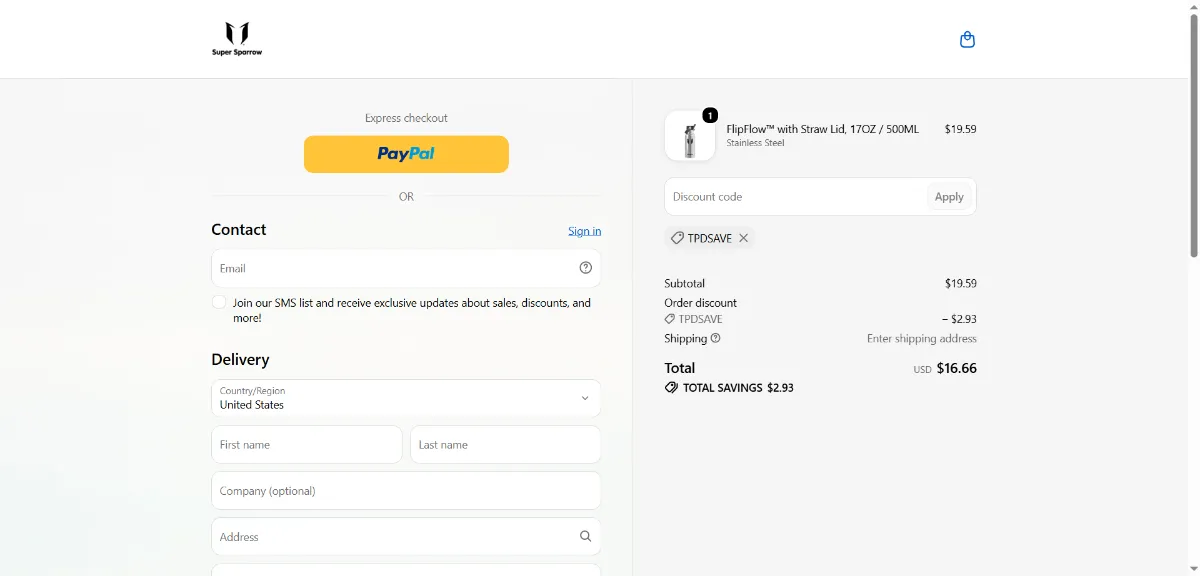
Task: Apply the discount code
Action: (x=949, y=197)
